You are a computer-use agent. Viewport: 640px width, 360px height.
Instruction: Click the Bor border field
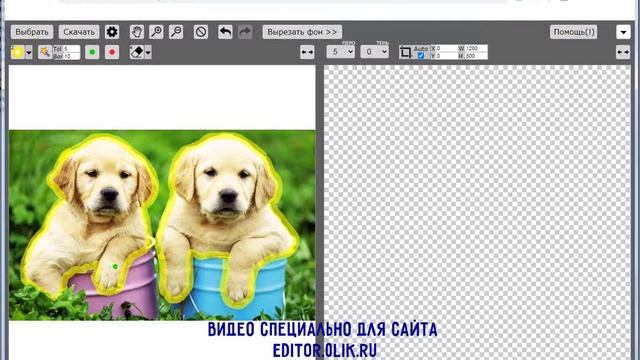click(x=71, y=56)
